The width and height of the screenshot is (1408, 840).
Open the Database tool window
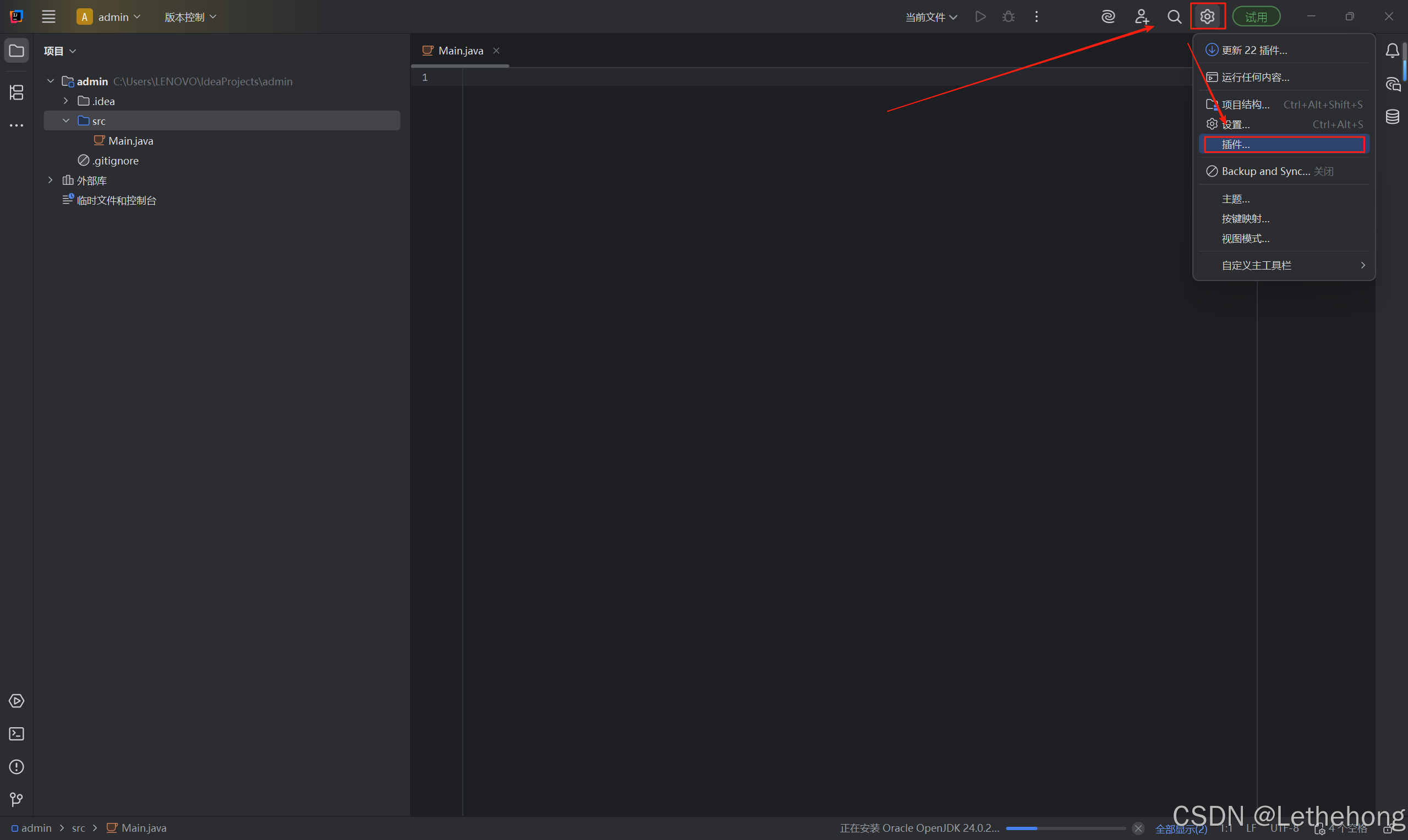coord(1392,117)
